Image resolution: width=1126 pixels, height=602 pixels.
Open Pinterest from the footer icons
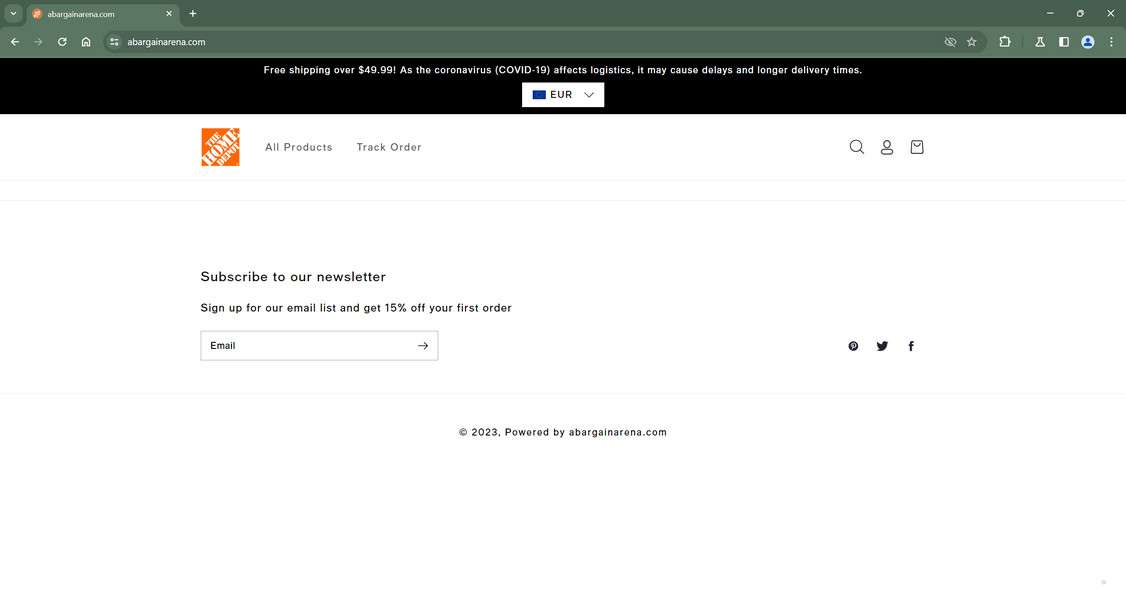[853, 345]
